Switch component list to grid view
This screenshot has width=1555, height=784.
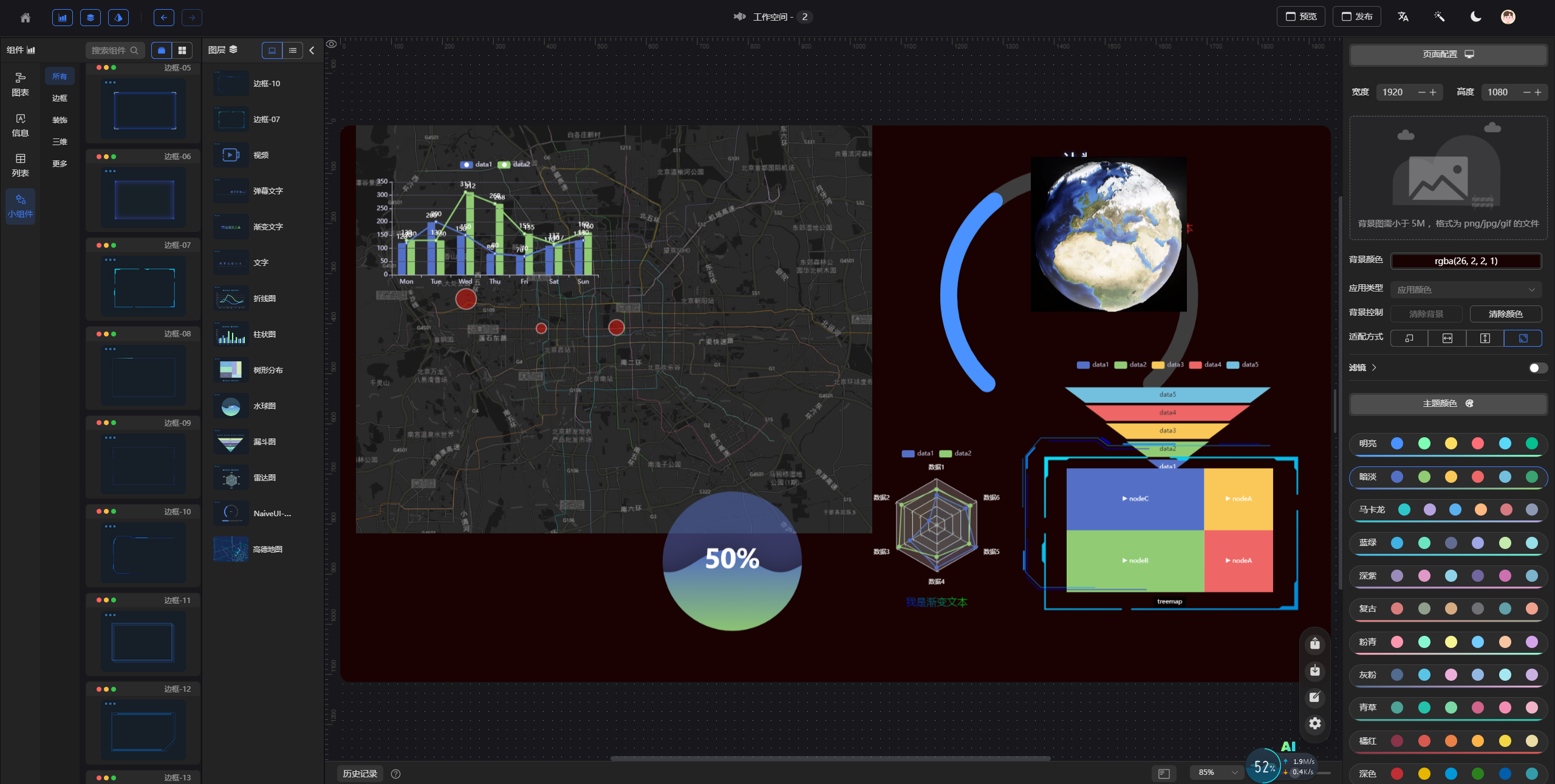[x=182, y=50]
